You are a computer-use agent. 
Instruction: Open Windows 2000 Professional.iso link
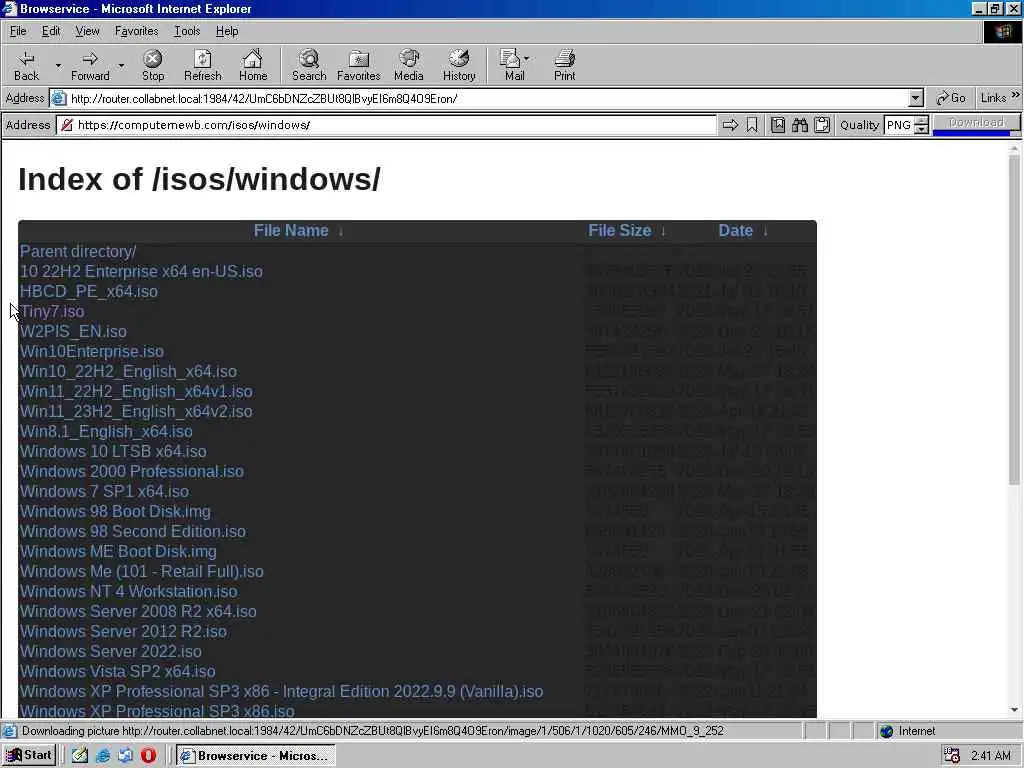point(131,472)
